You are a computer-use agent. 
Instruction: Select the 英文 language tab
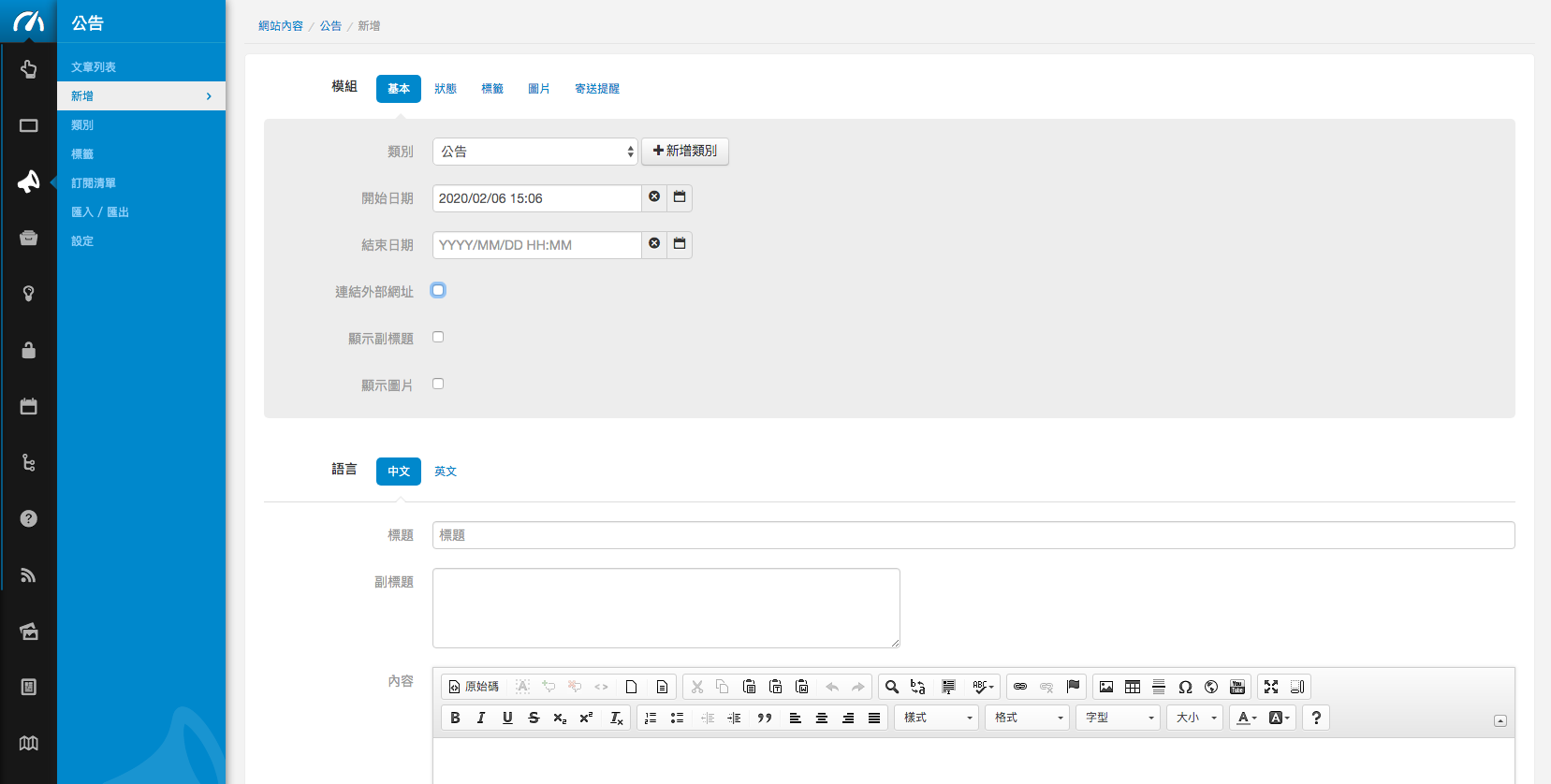pos(446,472)
